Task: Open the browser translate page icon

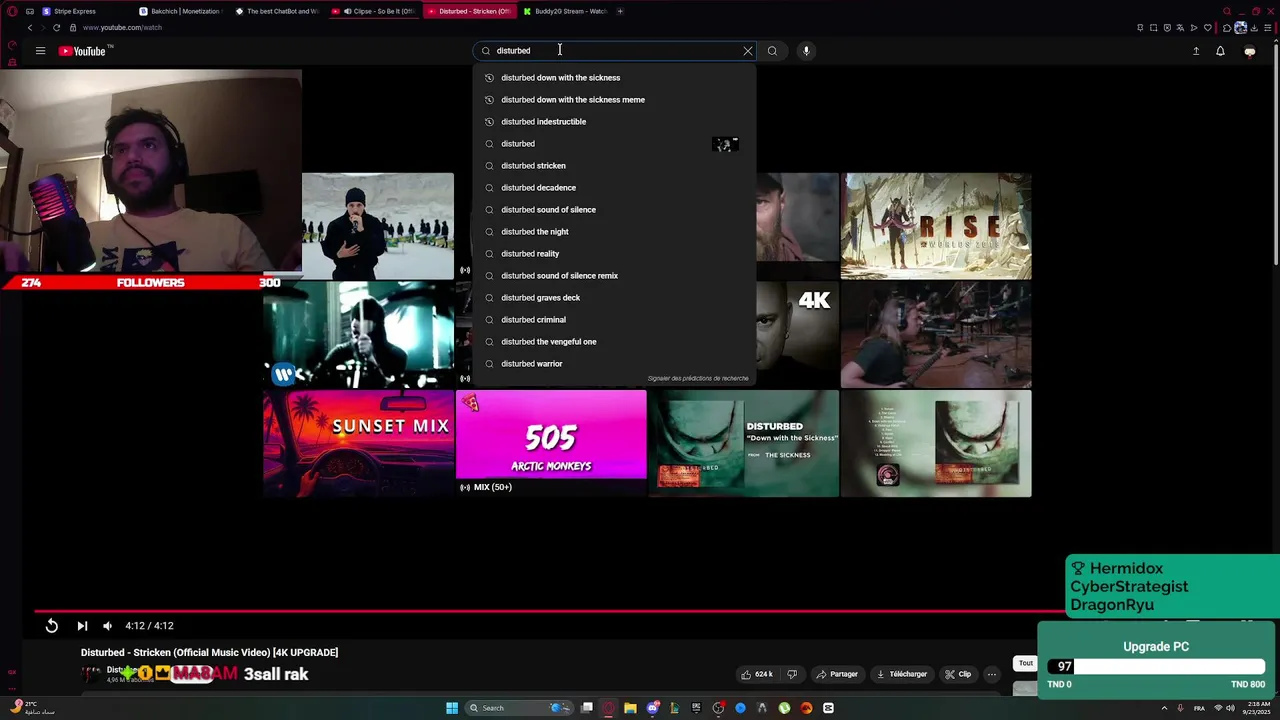Action: (1180, 28)
